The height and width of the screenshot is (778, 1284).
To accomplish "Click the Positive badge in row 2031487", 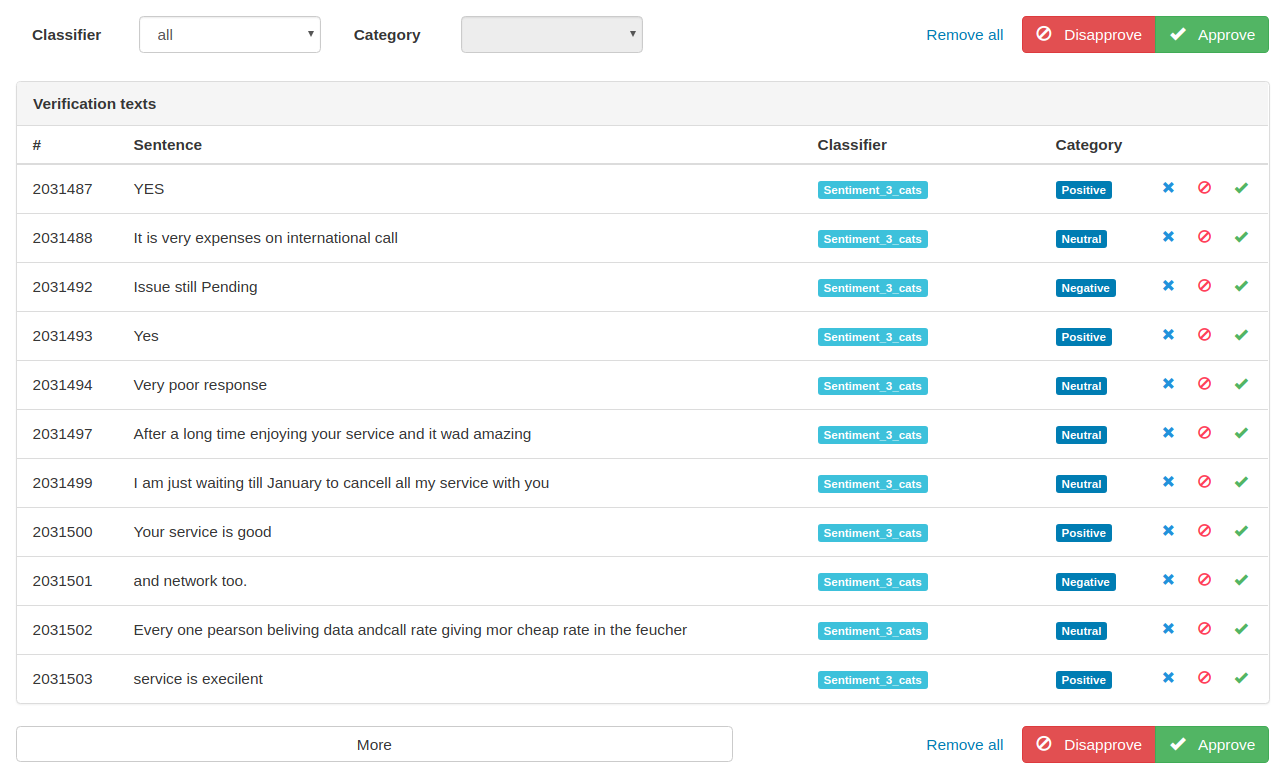I will point(1084,190).
